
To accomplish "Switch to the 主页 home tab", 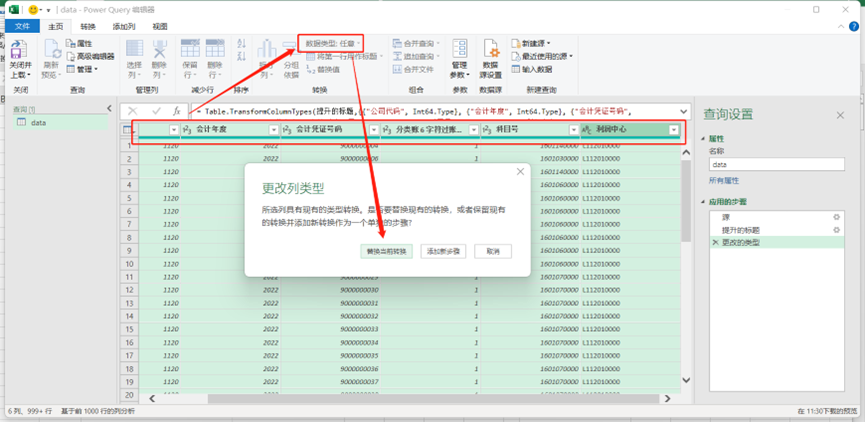I will [56, 26].
